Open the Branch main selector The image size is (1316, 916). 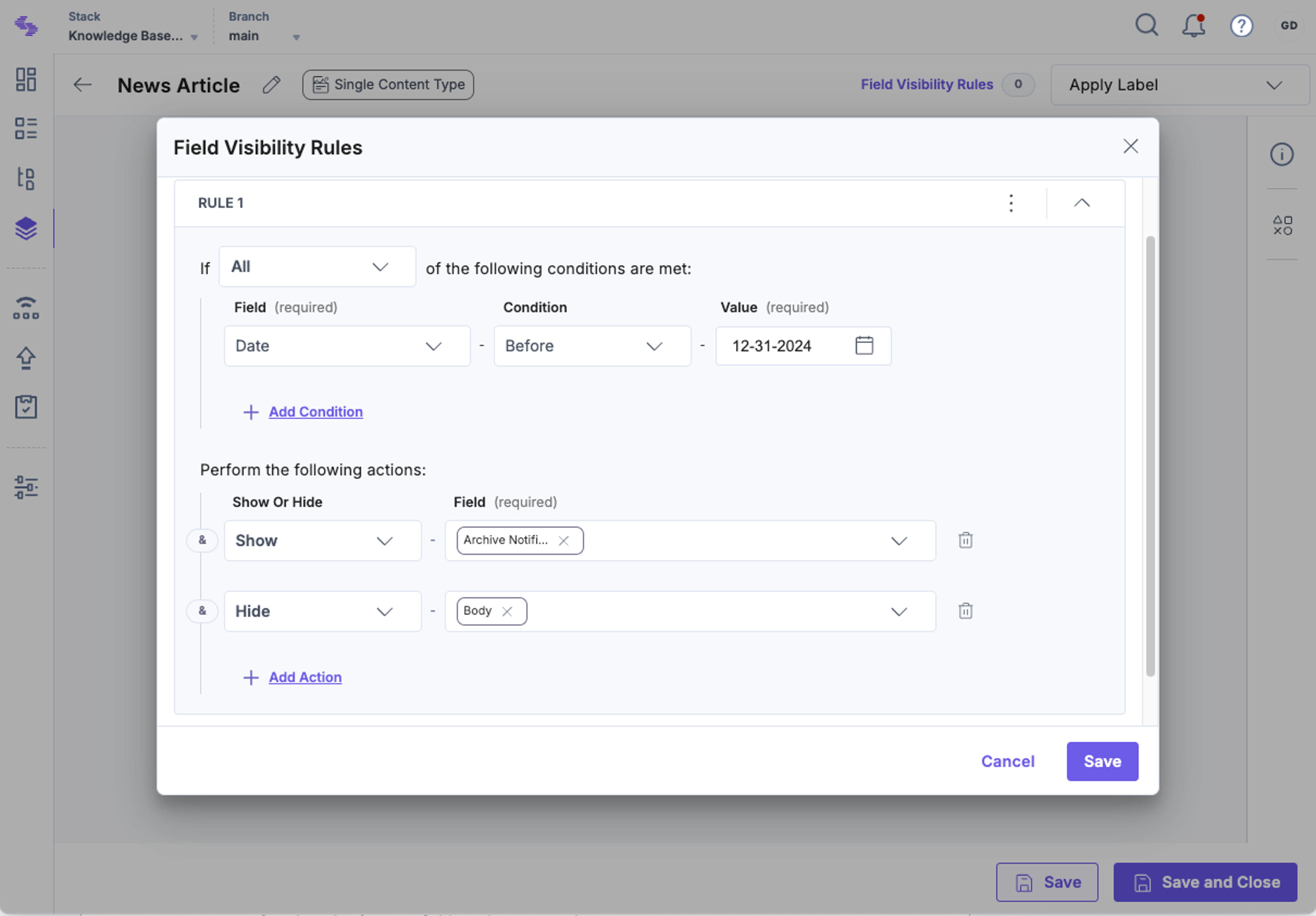(x=264, y=26)
